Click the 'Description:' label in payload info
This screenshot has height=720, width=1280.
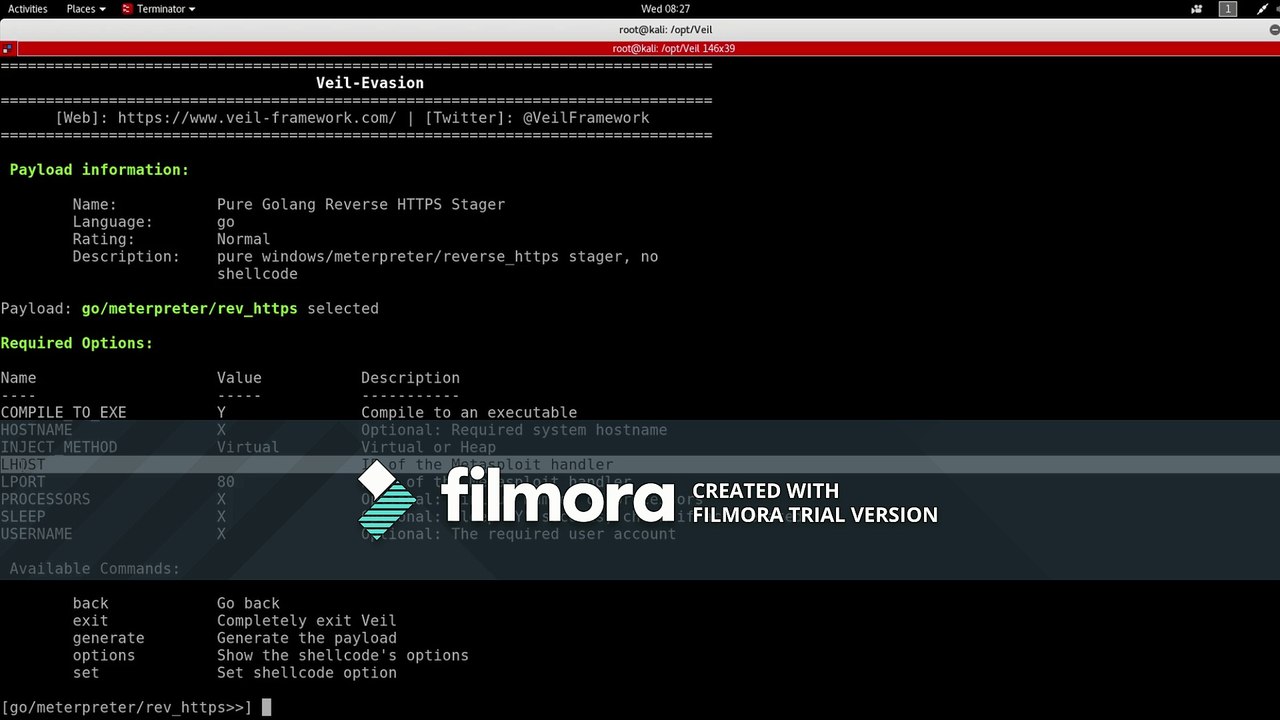(126, 257)
